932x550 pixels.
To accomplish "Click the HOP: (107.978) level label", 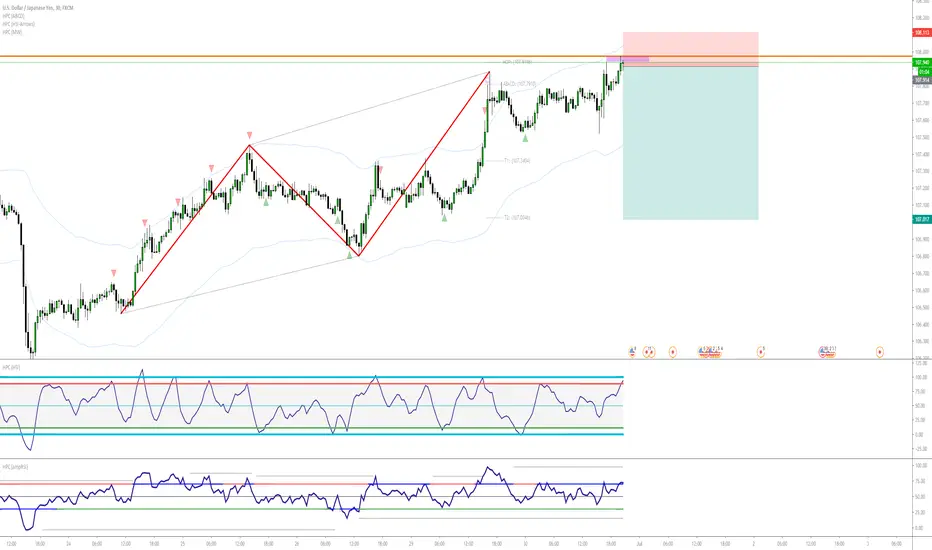I will (517, 62).
